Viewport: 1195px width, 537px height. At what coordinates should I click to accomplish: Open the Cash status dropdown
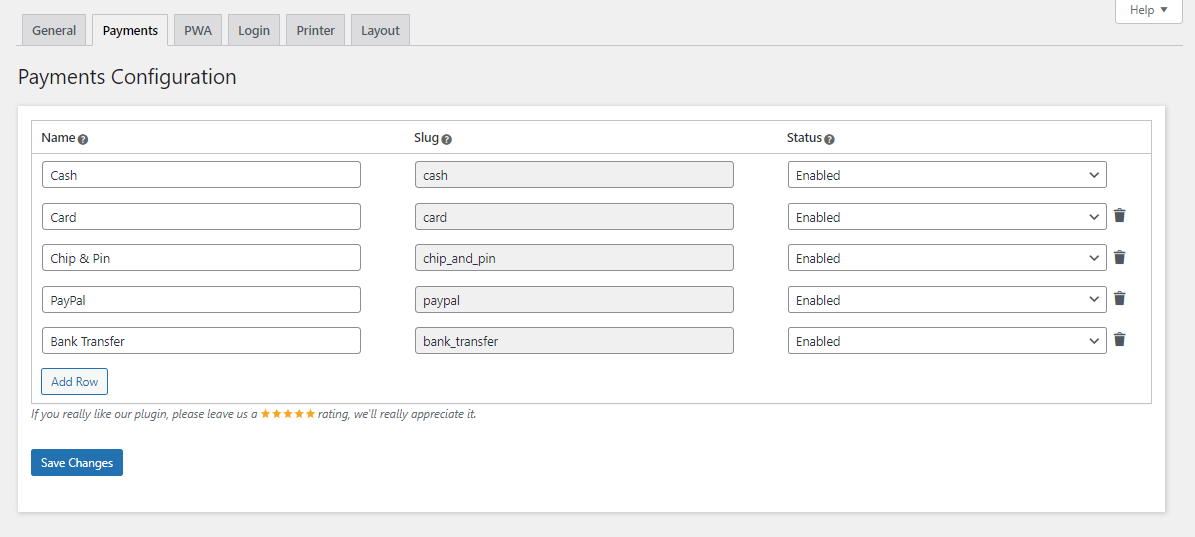[x=946, y=175]
